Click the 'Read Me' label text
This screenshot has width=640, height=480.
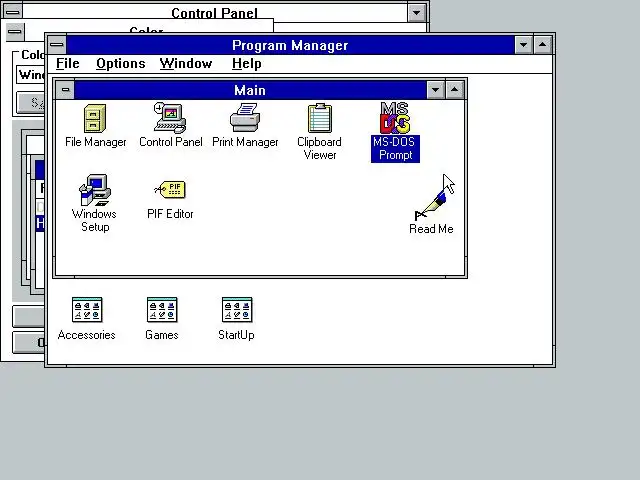(x=431, y=229)
